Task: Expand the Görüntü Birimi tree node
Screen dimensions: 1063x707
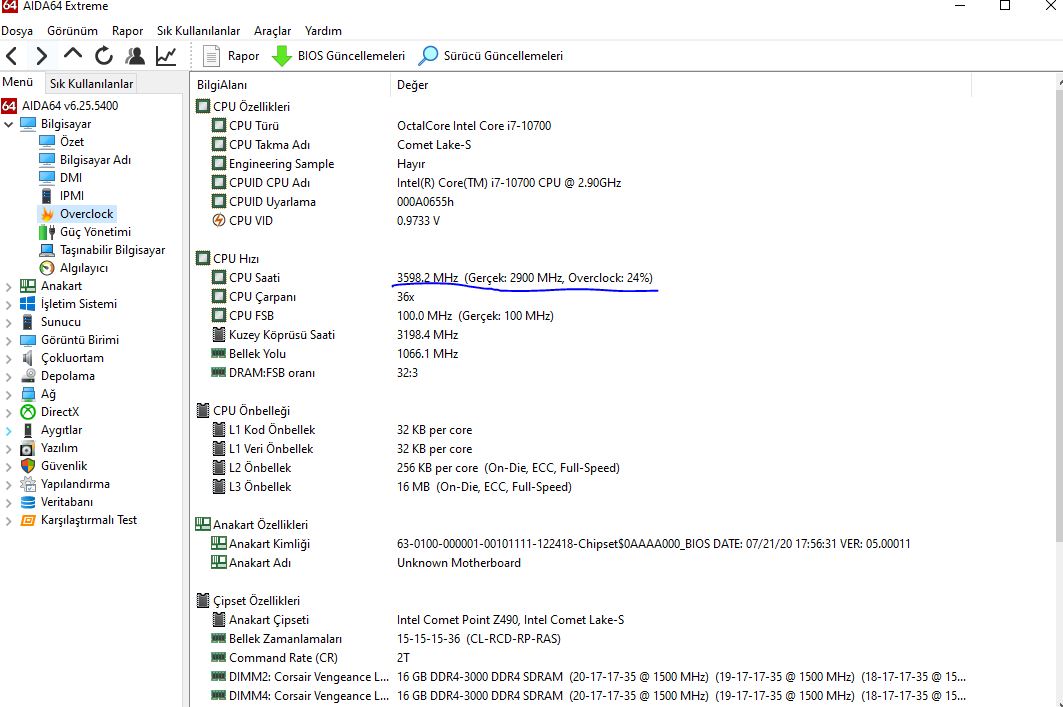Action: (x=8, y=340)
